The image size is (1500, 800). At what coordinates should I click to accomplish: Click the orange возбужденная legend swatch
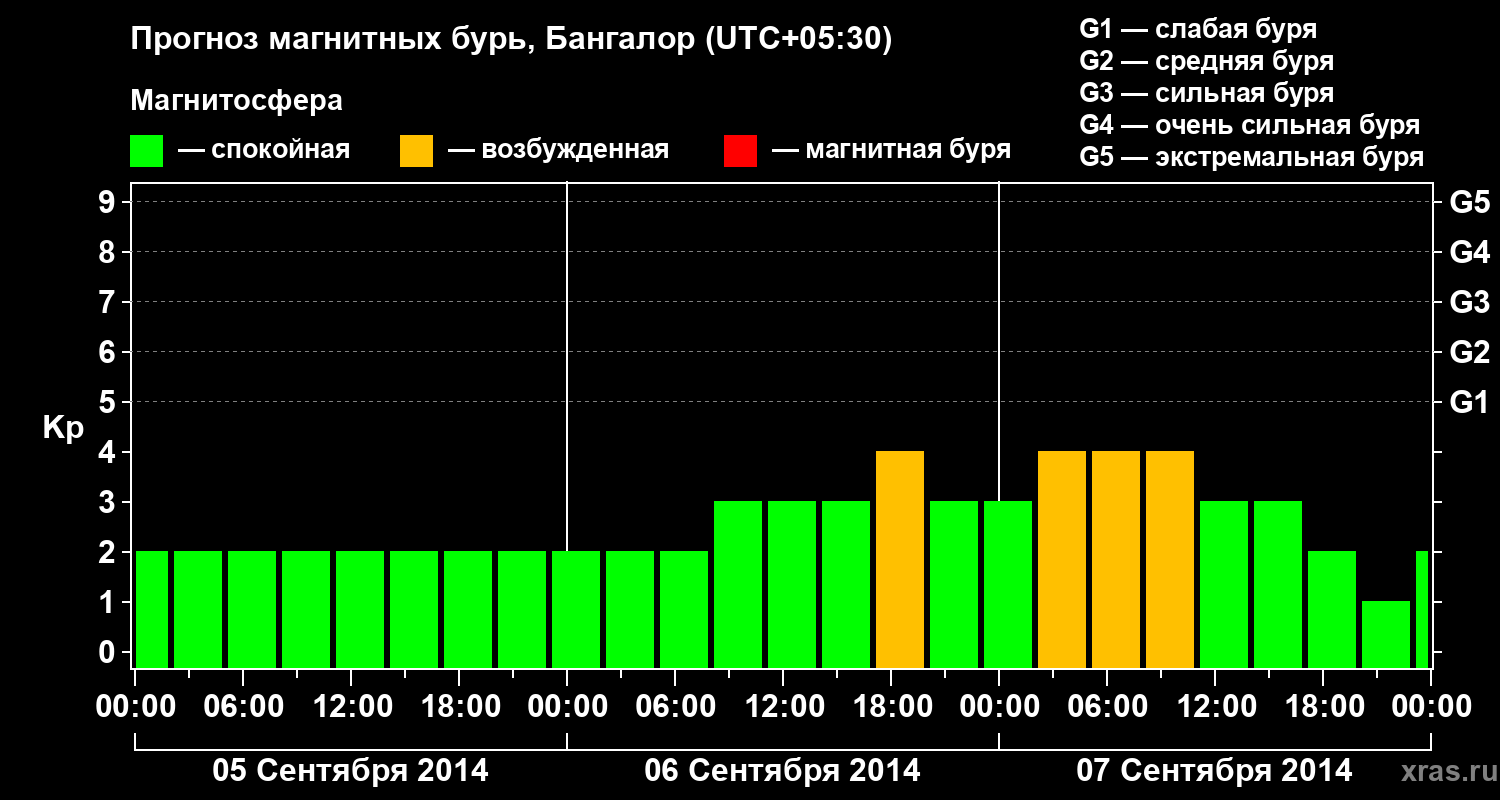click(x=416, y=151)
